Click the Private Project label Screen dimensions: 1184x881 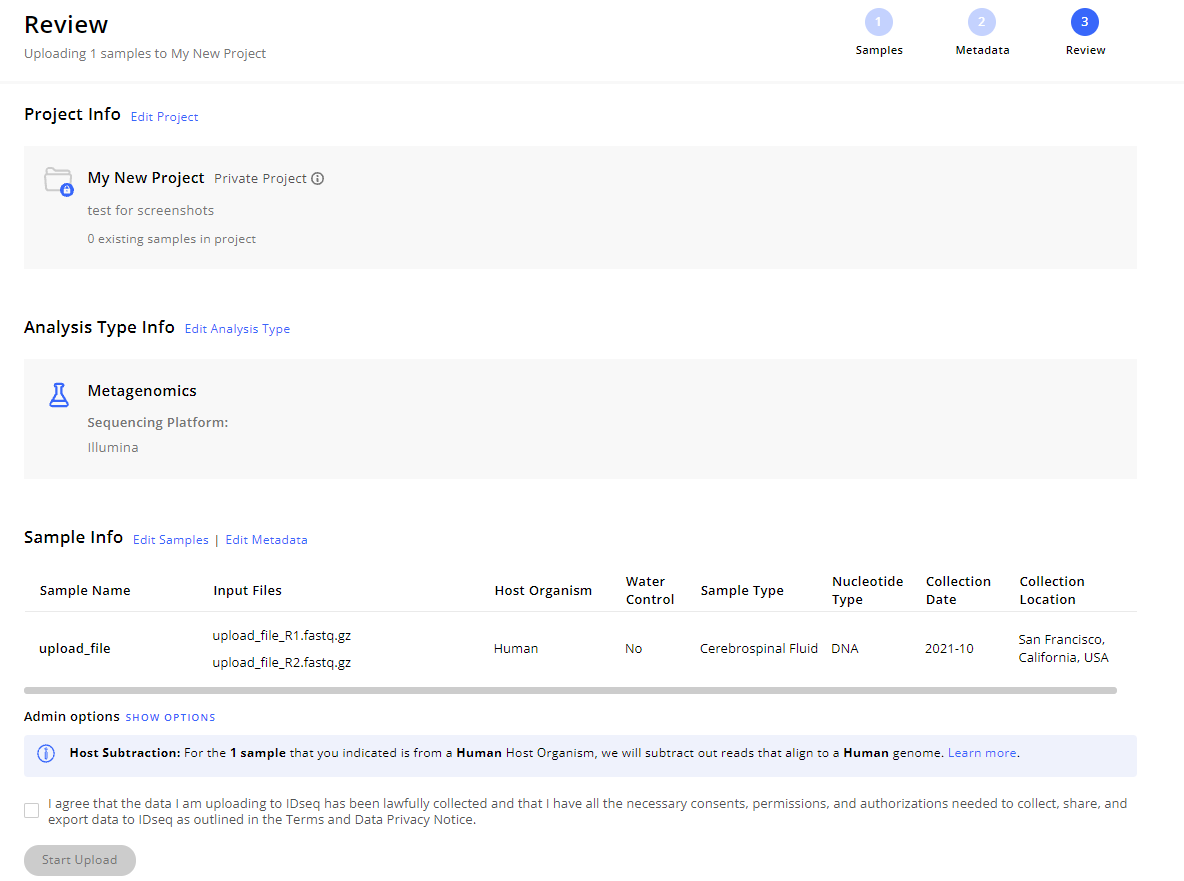coord(261,179)
